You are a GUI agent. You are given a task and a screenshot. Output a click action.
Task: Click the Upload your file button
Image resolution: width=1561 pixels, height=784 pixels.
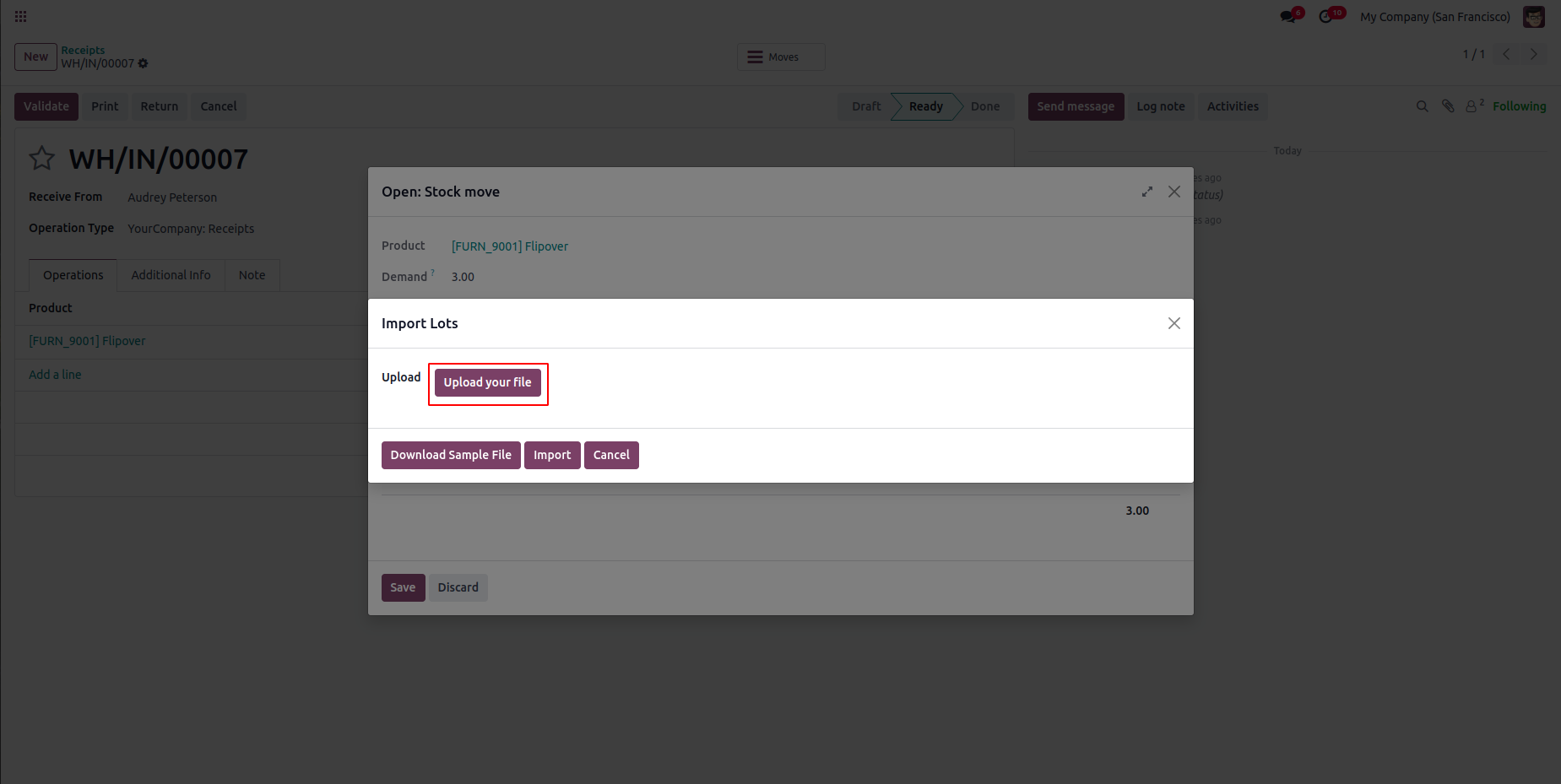488,382
